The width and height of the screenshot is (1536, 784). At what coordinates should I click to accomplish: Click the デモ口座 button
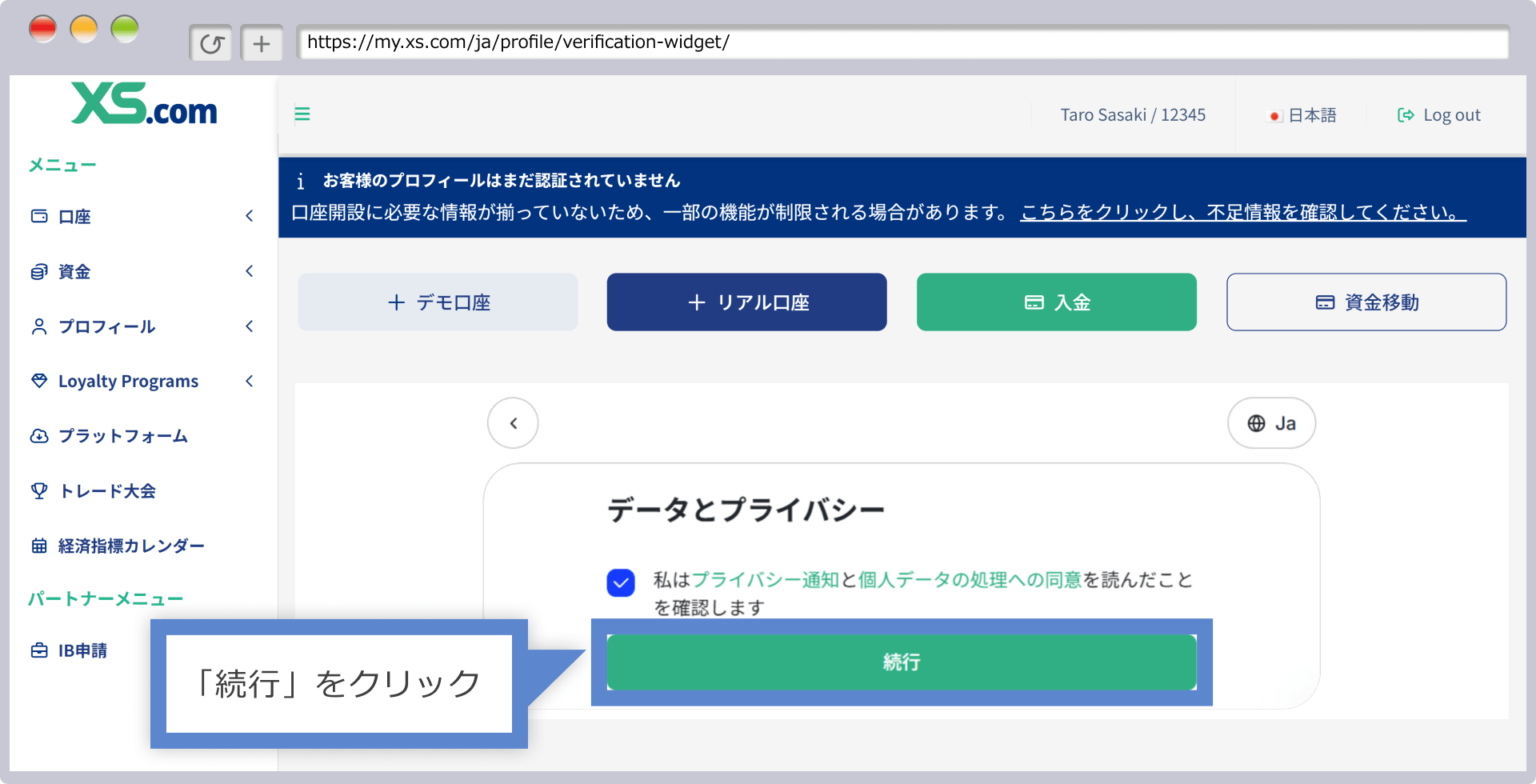[x=438, y=302]
